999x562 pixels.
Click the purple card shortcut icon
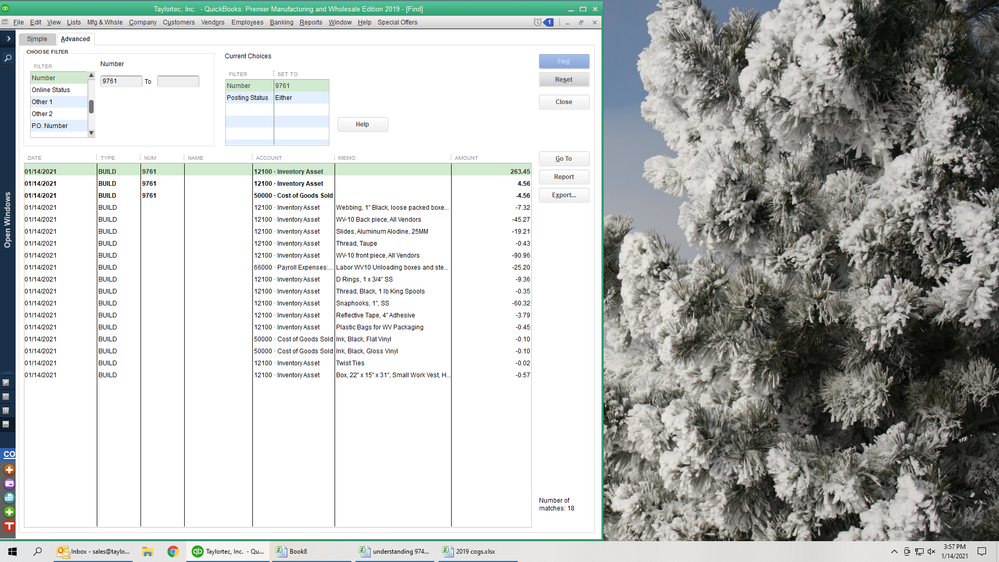click(x=9, y=483)
